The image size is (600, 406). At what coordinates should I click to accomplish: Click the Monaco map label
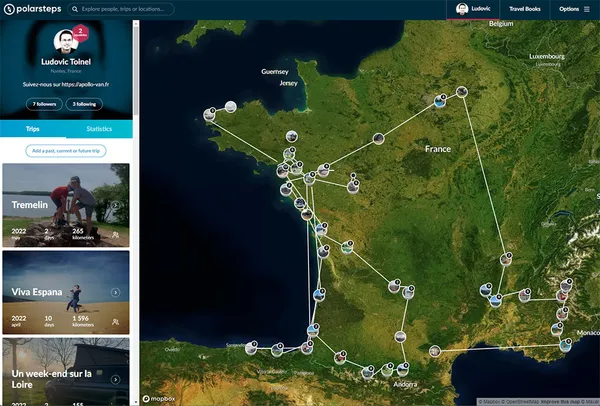pos(588,333)
